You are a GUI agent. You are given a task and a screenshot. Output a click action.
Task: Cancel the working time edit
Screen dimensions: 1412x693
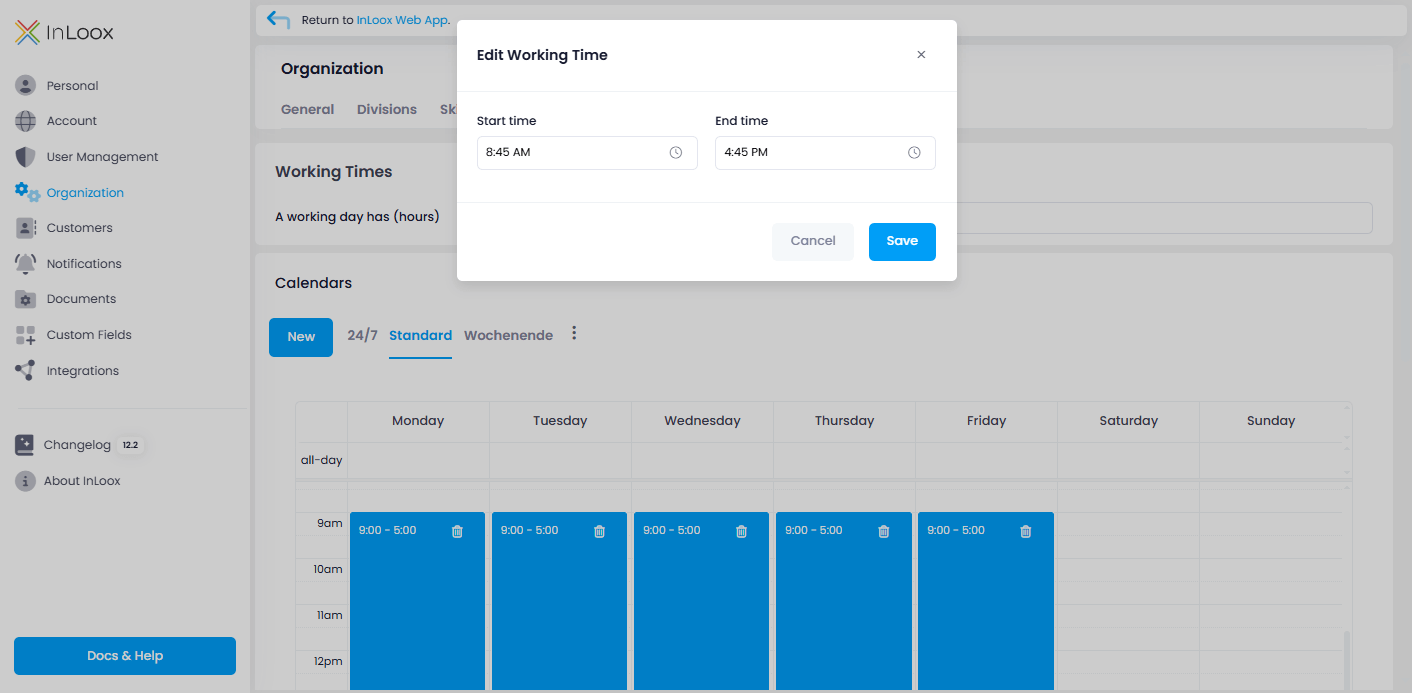tap(812, 242)
